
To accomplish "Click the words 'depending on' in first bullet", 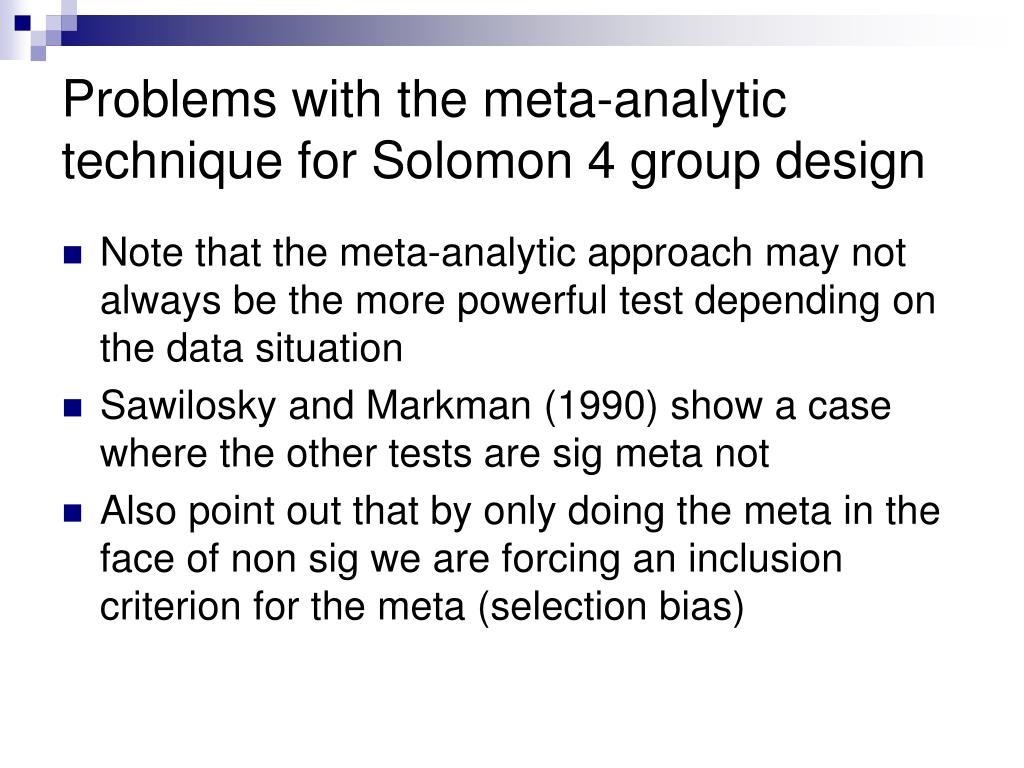I will (814, 303).
